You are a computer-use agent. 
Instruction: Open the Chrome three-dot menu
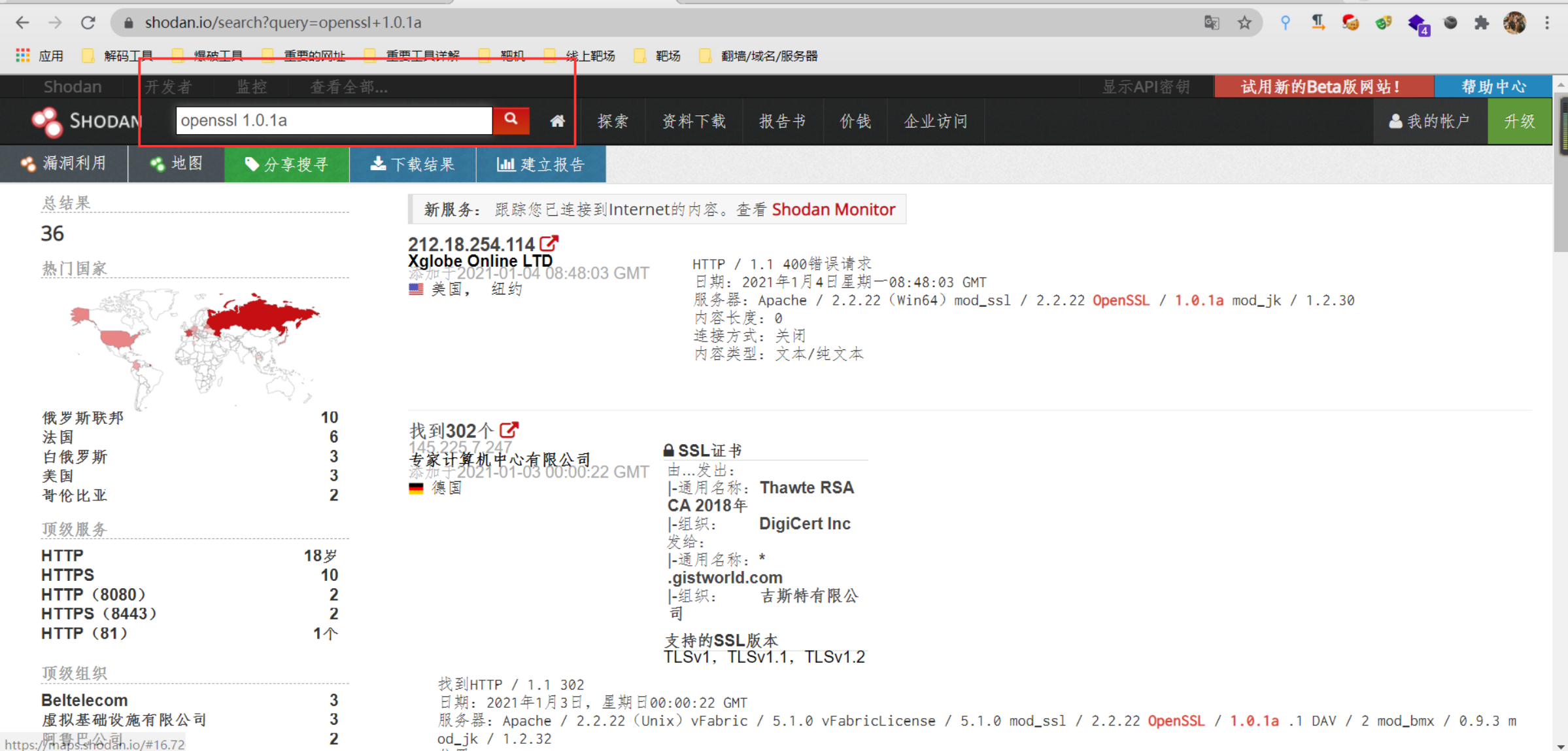pyautogui.click(x=1547, y=23)
